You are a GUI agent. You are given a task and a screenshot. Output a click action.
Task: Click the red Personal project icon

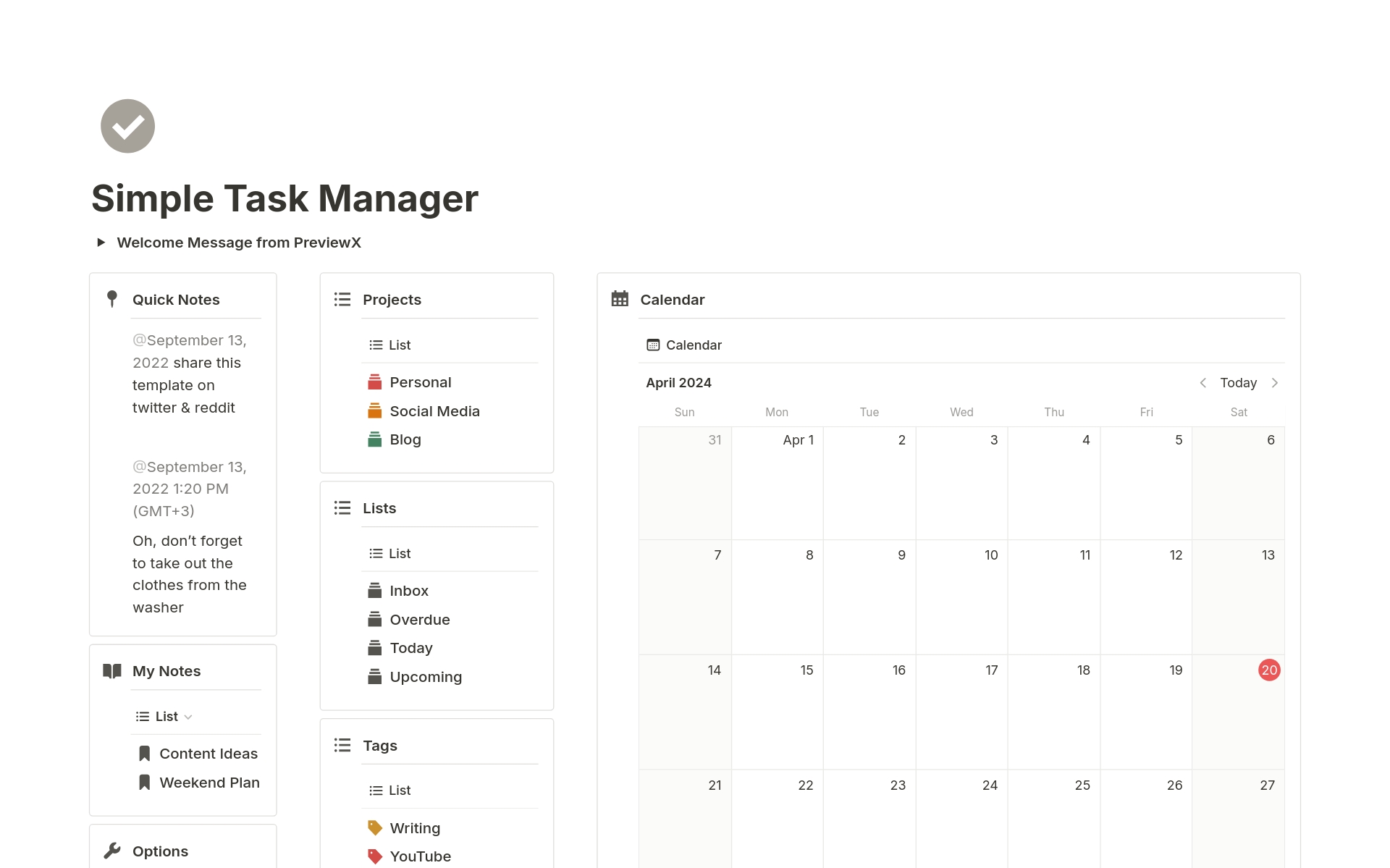[x=374, y=382]
